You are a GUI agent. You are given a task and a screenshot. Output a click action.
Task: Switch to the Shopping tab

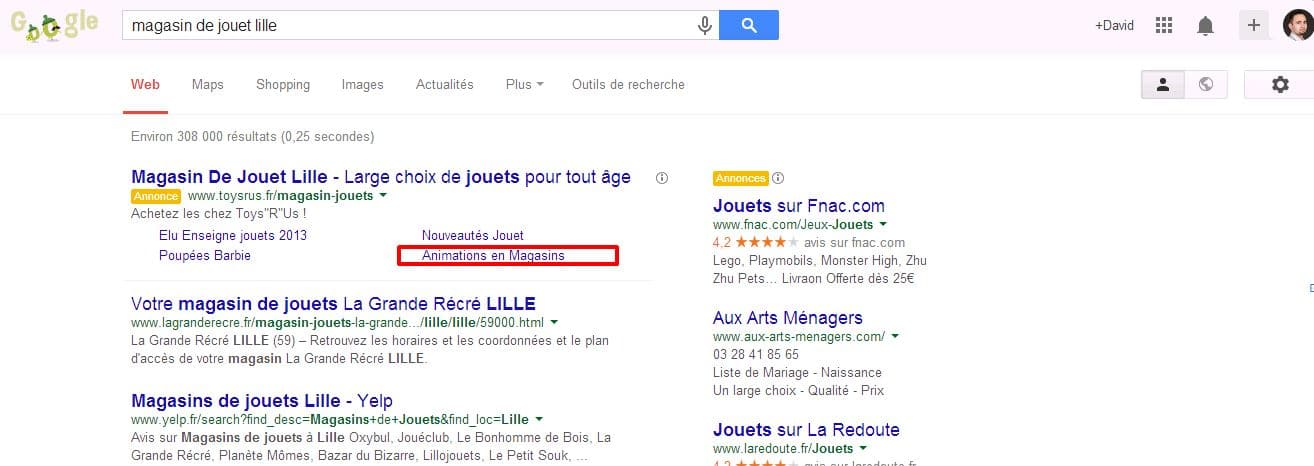(283, 85)
